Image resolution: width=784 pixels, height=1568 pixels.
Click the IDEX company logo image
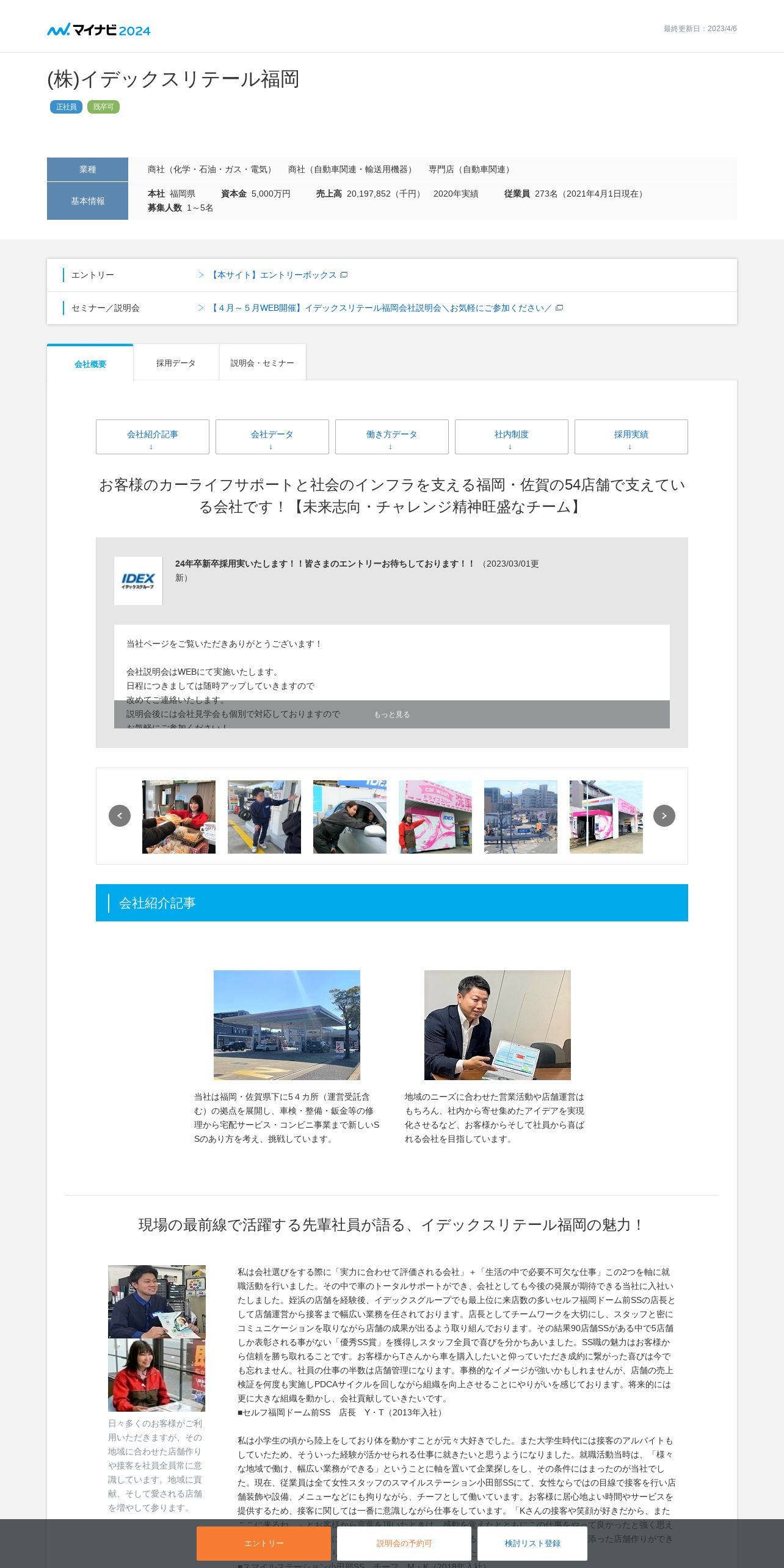coord(138,581)
